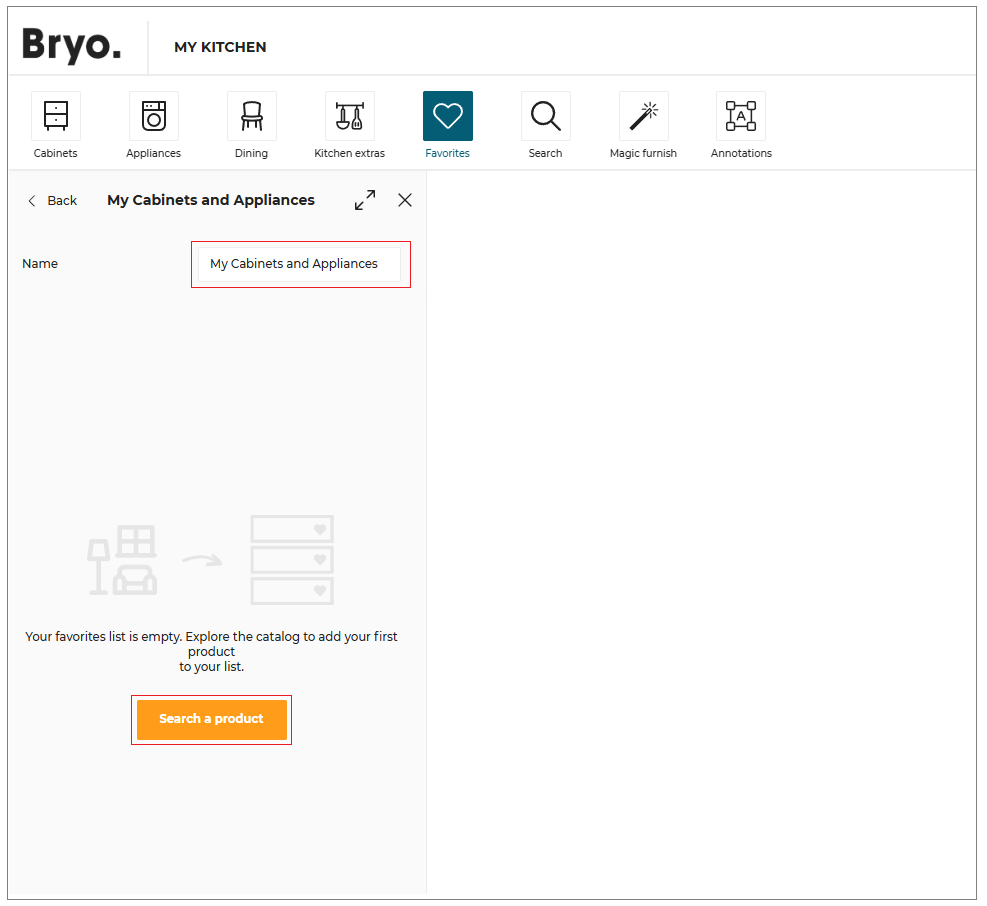The height and width of the screenshot is (906, 987).
Task: Open Kitchen extras utensils category
Action: (x=350, y=117)
